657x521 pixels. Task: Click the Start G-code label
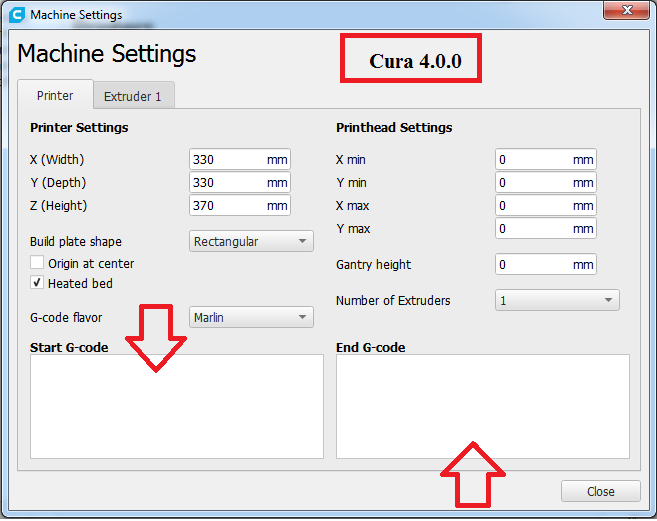[69, 347]
